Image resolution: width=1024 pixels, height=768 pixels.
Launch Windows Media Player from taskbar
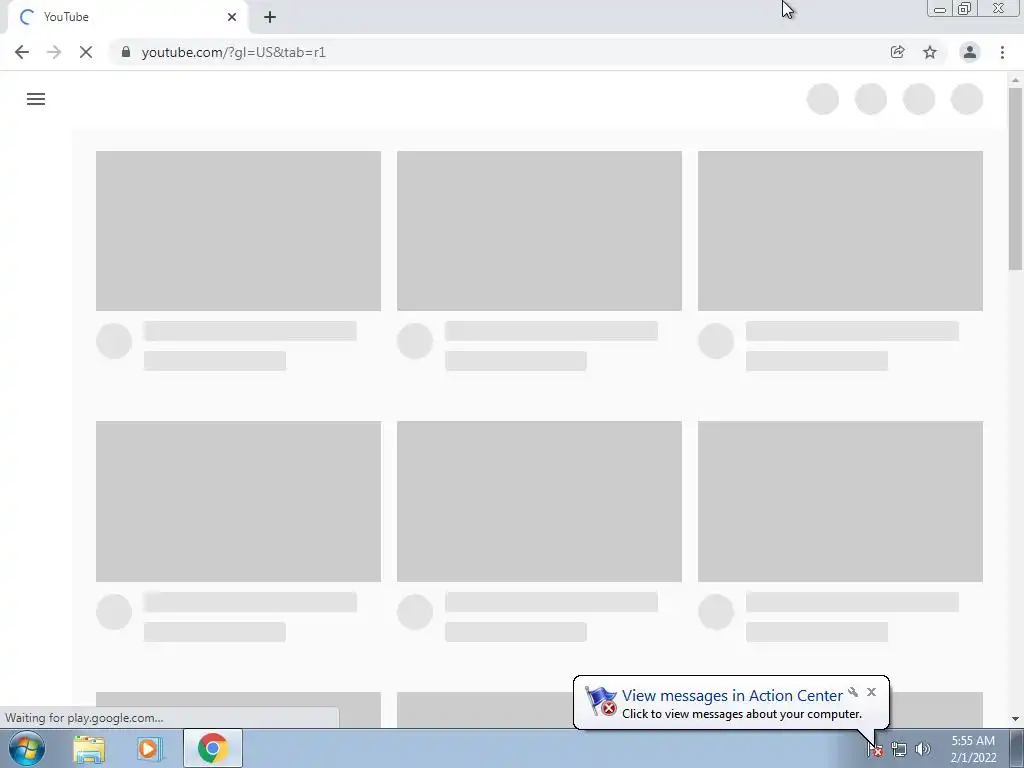(149, 748)
